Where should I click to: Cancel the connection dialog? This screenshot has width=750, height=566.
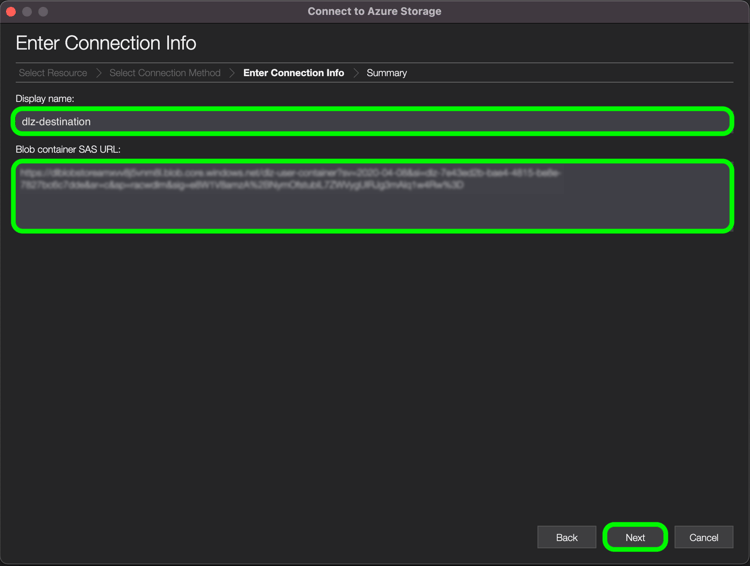(x=704, y=537)
